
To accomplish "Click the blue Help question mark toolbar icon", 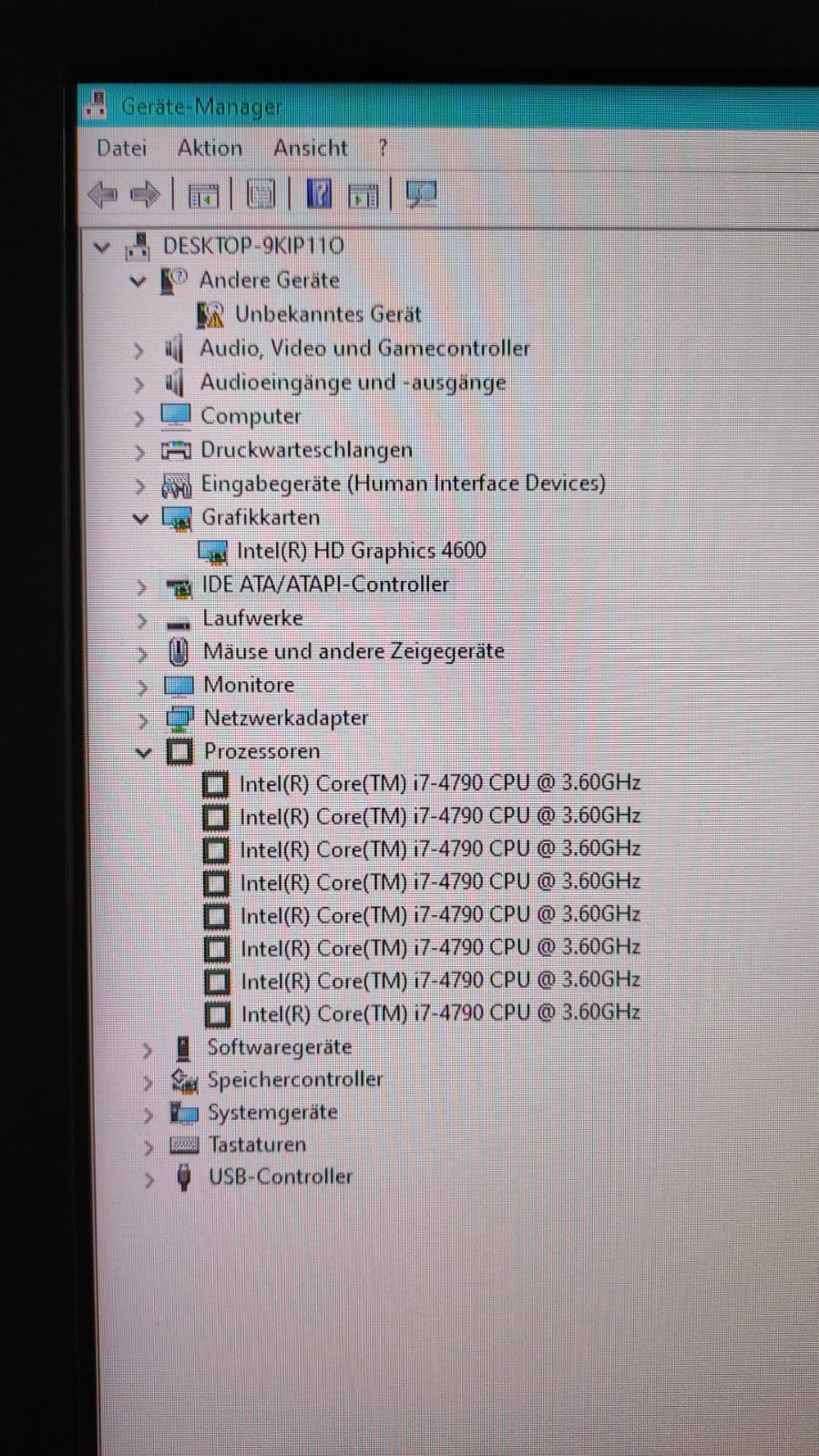I will point(319,194).
